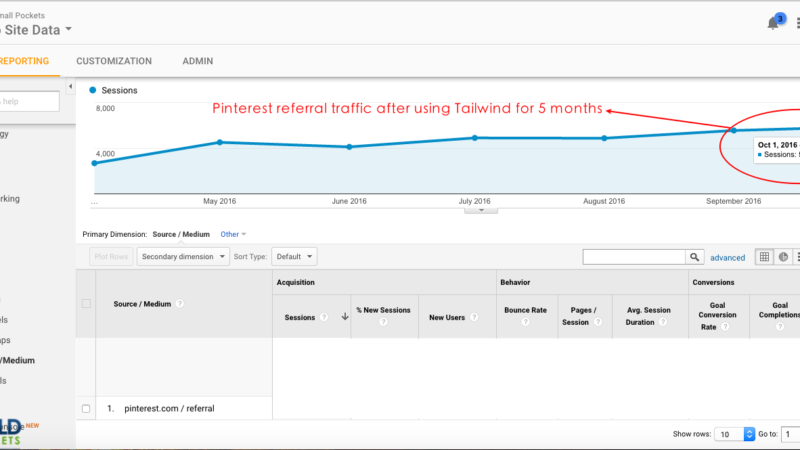The width and height of the screenshot is (800, 450).
Task: Click the September 2016 data point on chart
Action: 733,130
